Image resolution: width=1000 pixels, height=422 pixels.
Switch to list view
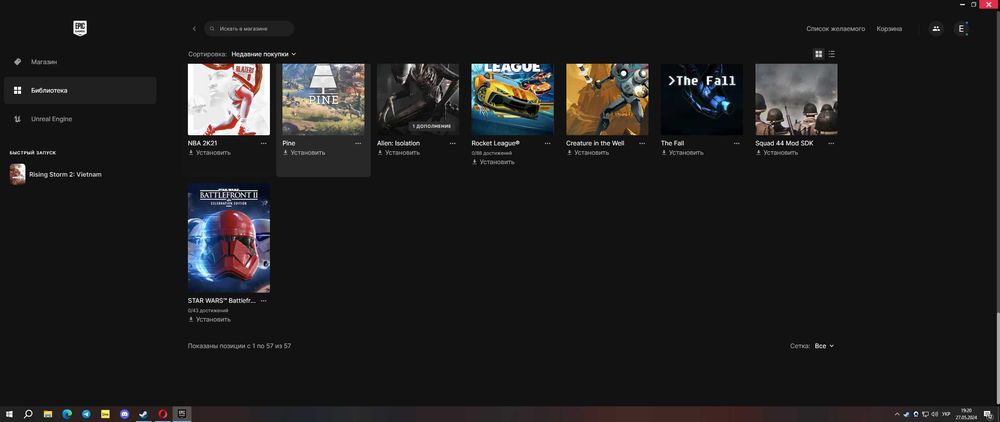[x=832, y=54]
